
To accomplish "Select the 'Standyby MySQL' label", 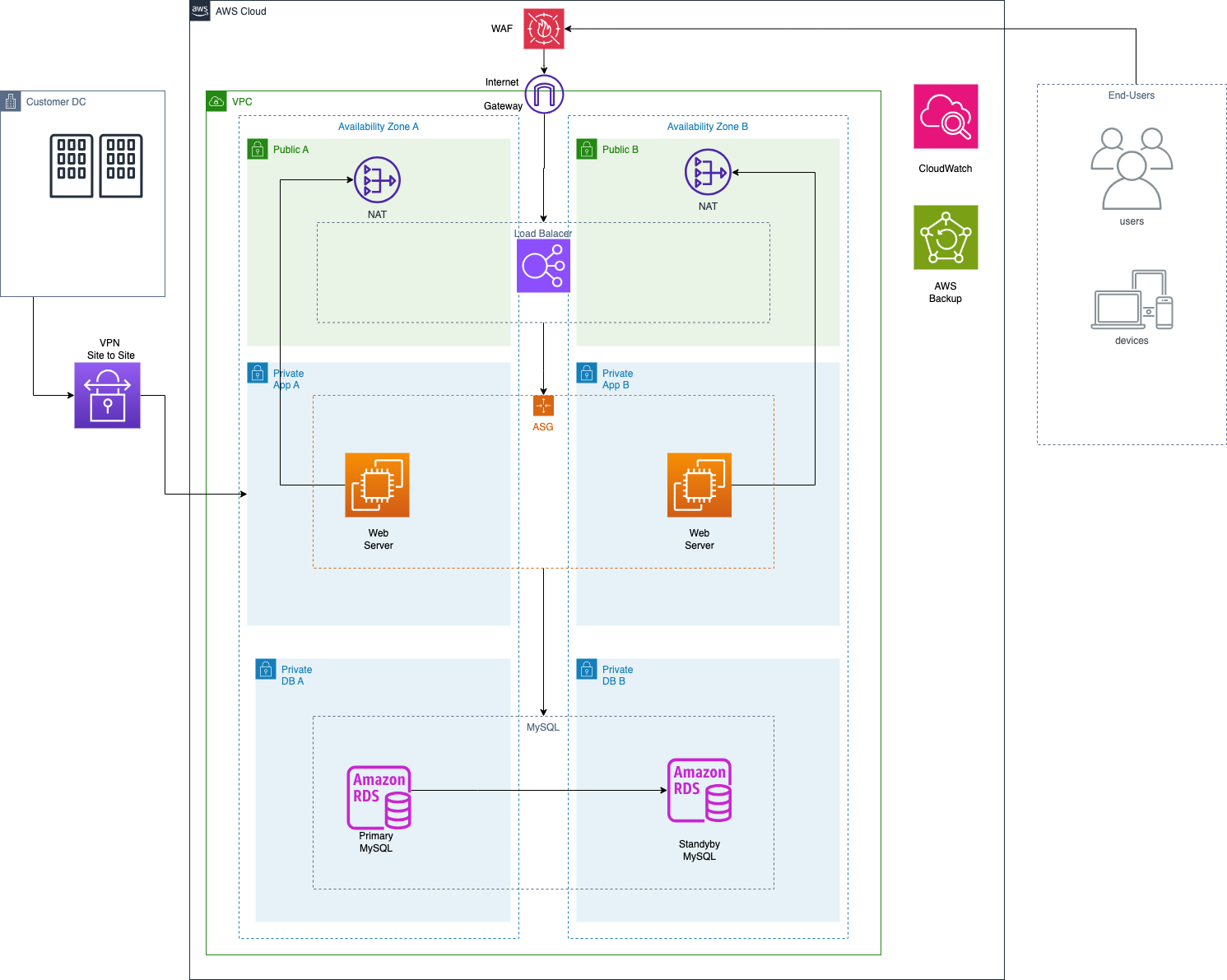I will tap(699, 850).
